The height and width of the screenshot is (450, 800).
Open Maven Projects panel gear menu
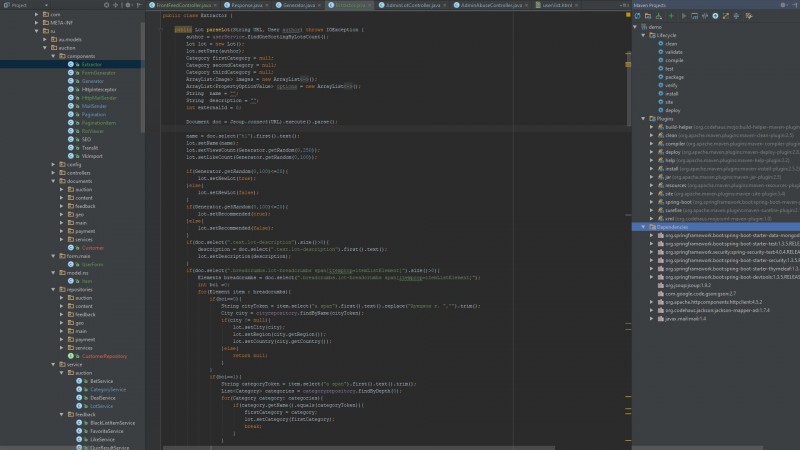pos(783,5)
